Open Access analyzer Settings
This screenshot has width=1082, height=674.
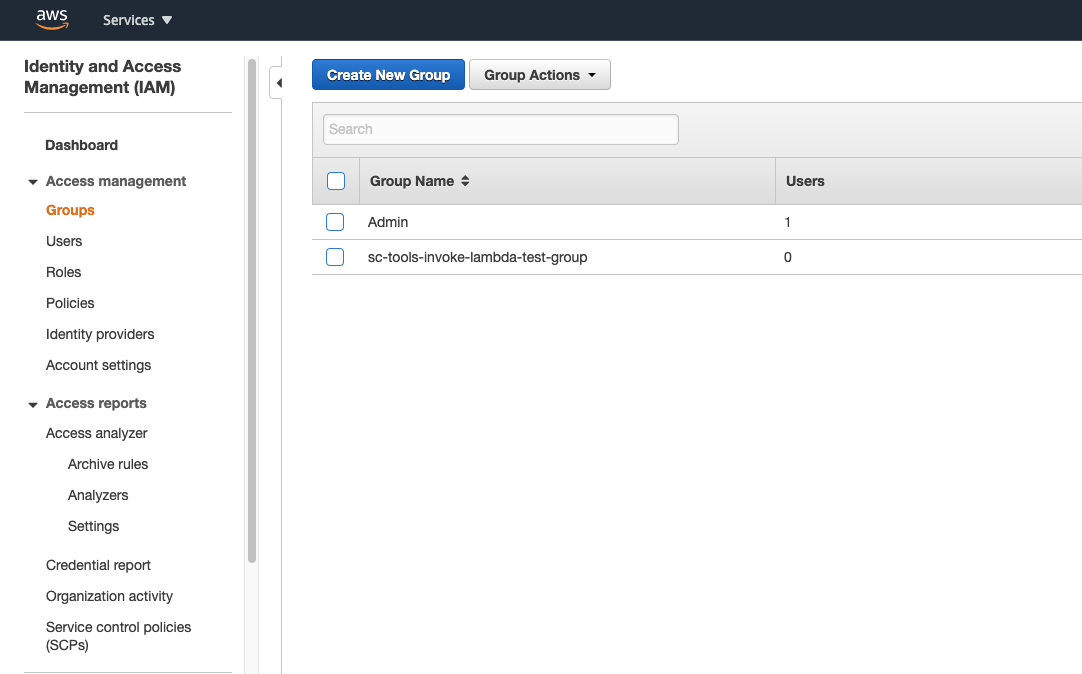(x=93, y=526)
